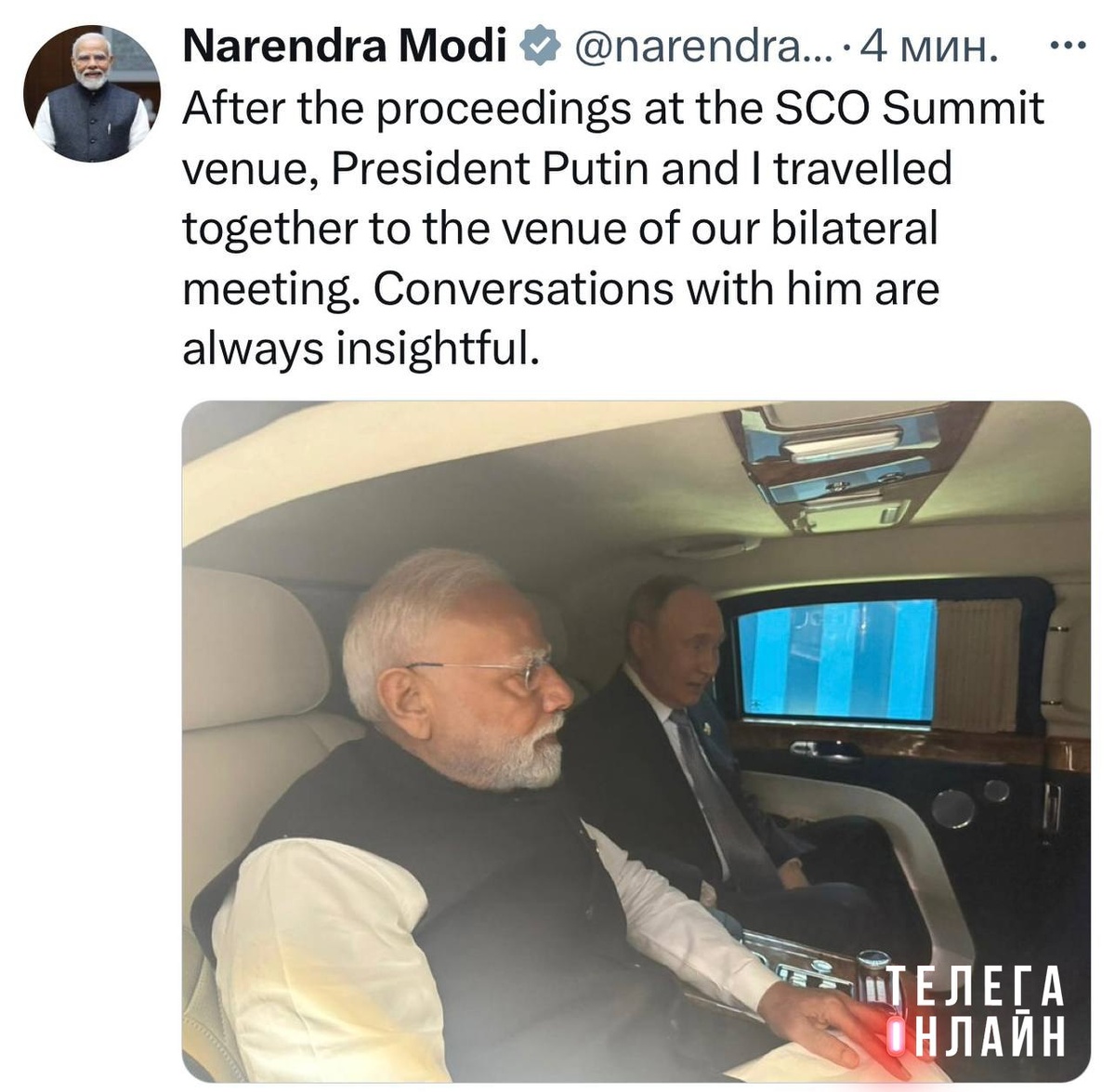The height and width of the screenshot is (1092, 1115).
Task: Click the @narendra... account handle
Action: coord(703,46)
